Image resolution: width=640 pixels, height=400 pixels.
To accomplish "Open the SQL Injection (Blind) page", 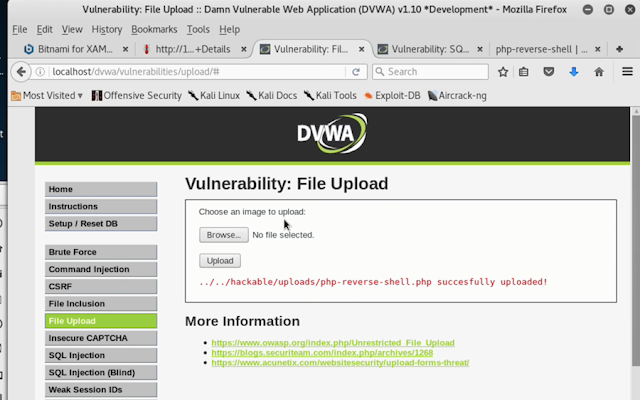I will point(101,373).
